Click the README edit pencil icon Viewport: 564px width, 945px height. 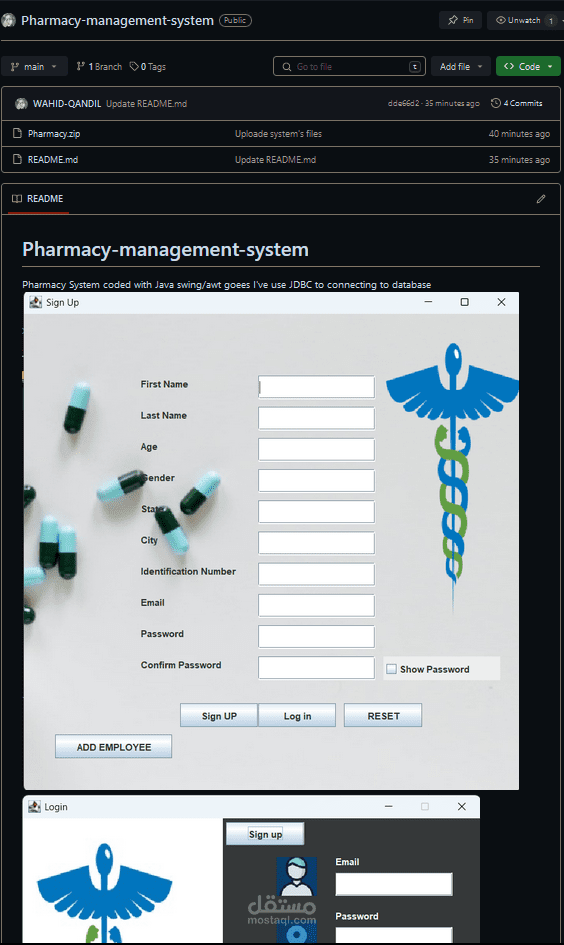click(x=540, y=199)
